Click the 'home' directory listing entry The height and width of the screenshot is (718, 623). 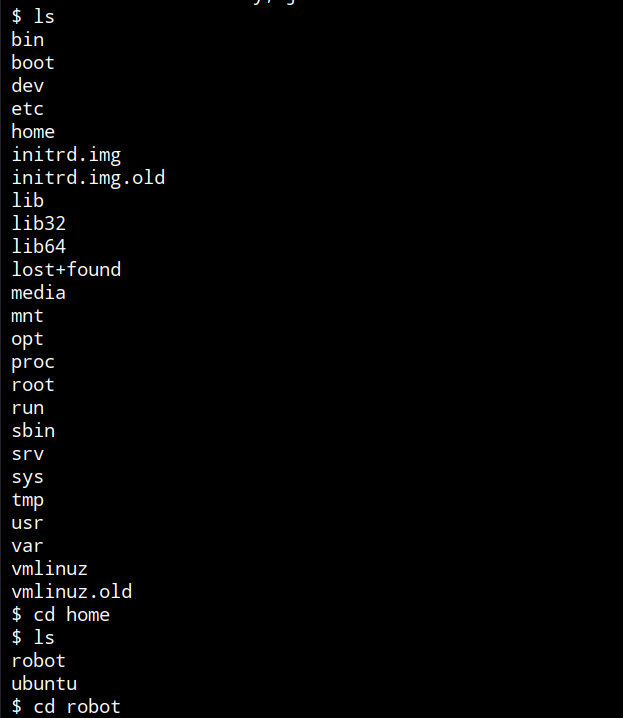[33, 132]
